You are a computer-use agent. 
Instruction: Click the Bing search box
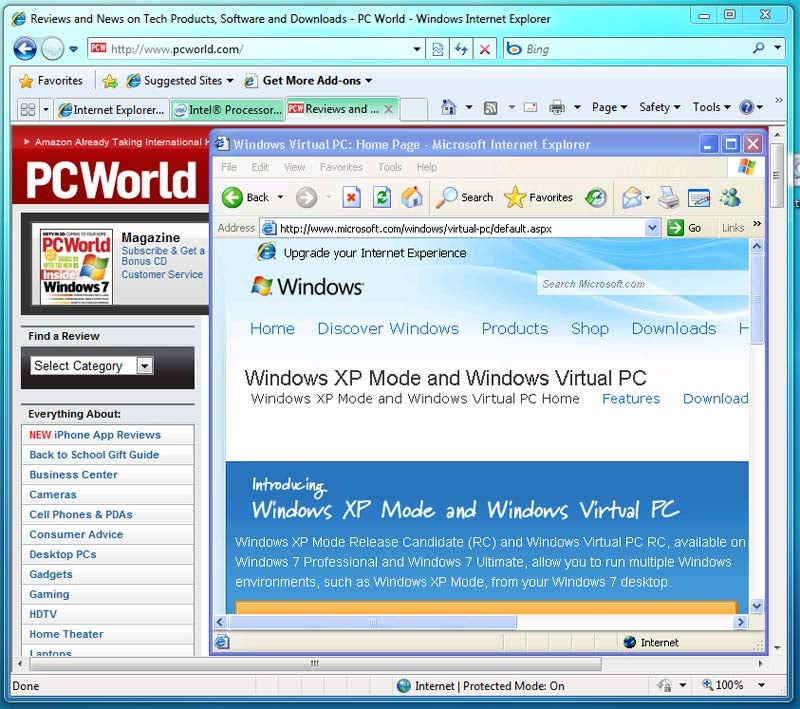click(x=635, y=49)
